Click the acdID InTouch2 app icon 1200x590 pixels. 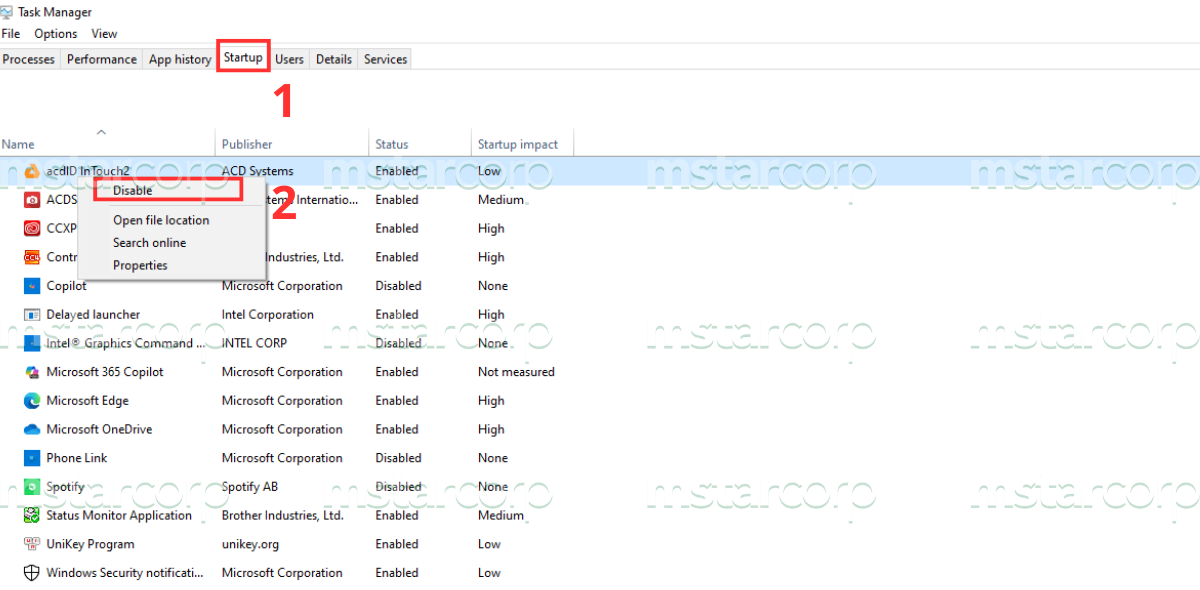(31, 171)
